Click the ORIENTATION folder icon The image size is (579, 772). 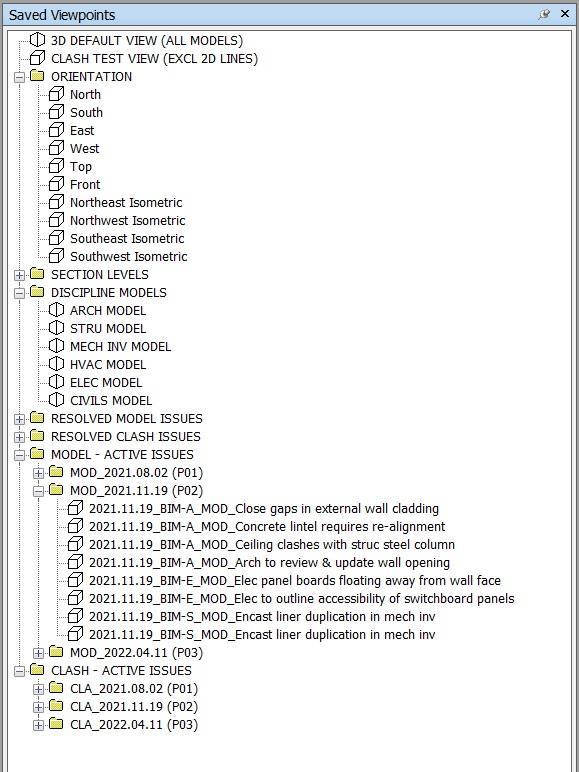37,76
